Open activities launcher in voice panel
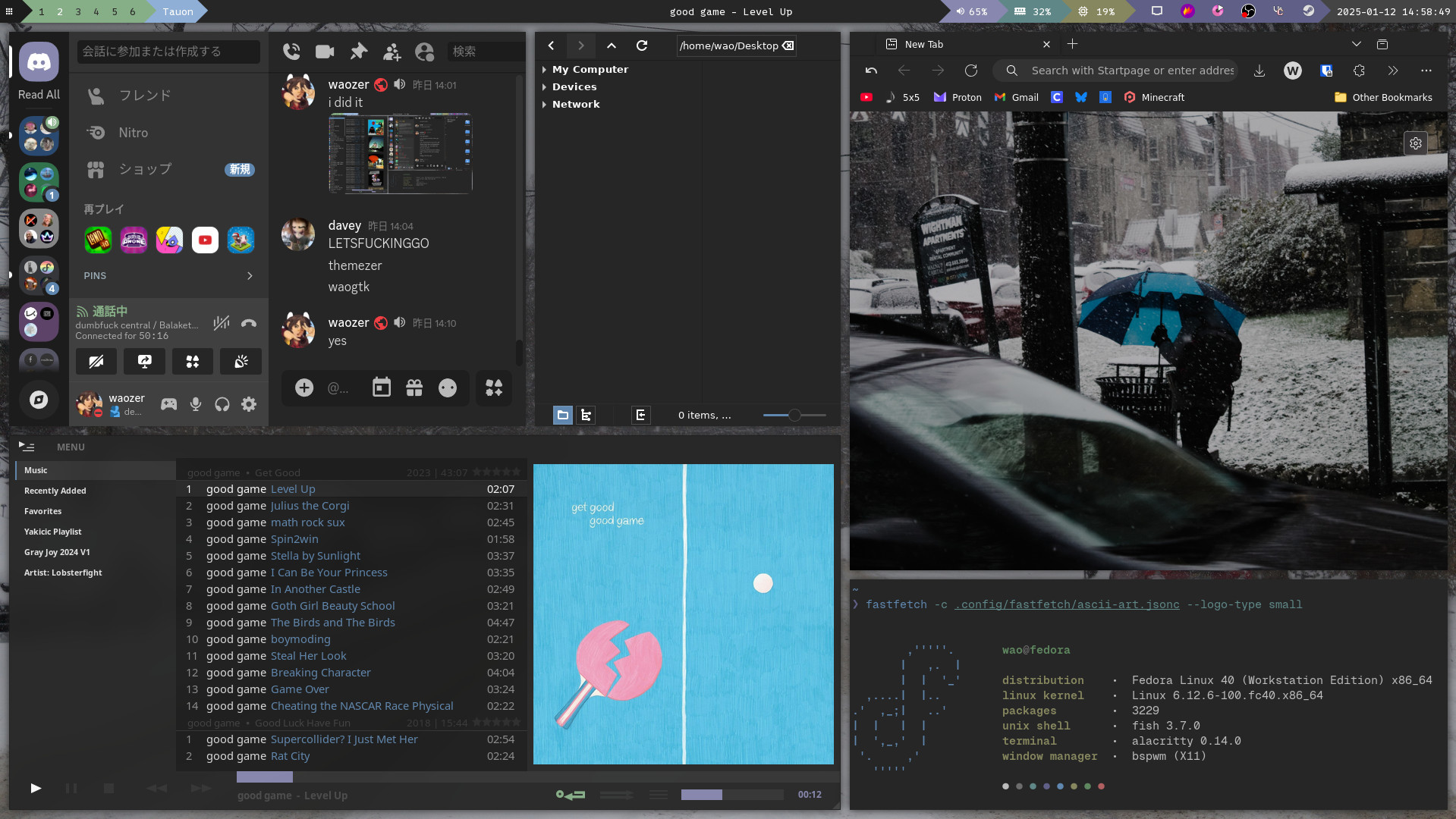This screenshot has width=1456, height=819. [x=193, y=362]
